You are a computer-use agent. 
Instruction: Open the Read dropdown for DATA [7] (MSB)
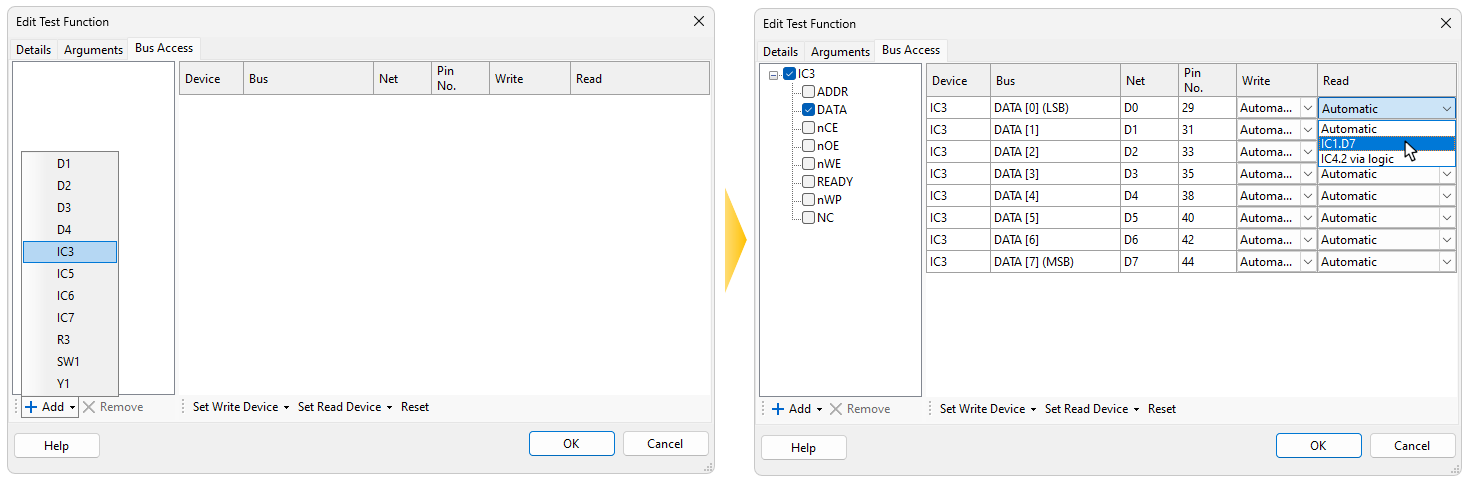1446,262
